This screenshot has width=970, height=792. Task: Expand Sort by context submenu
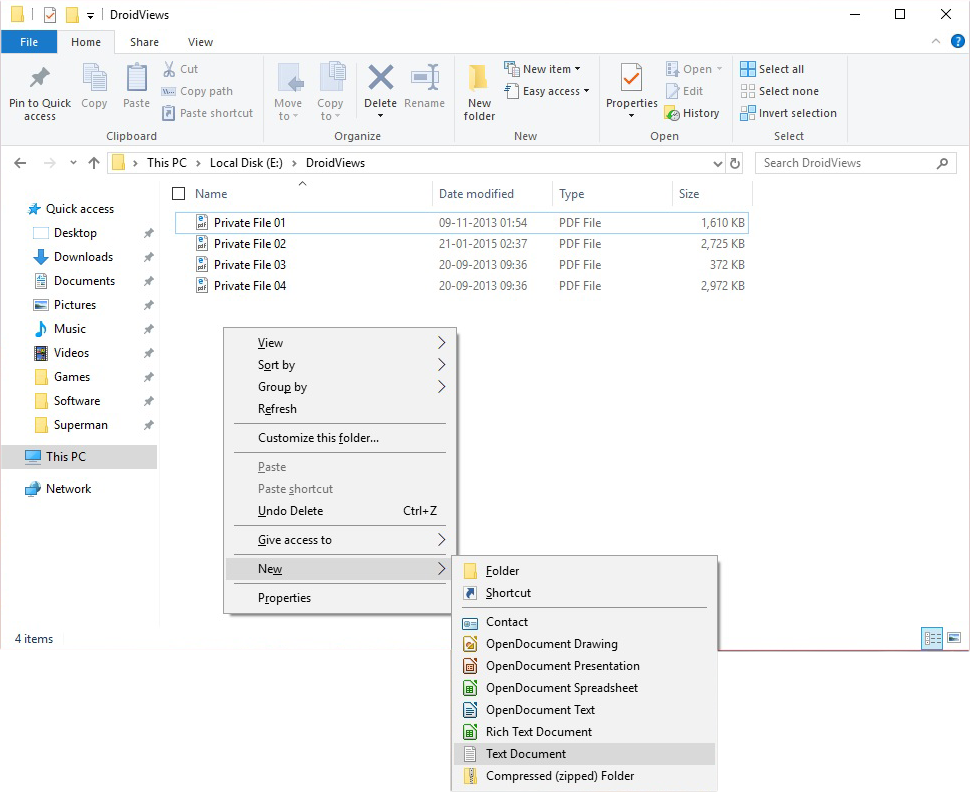point(339,365)
